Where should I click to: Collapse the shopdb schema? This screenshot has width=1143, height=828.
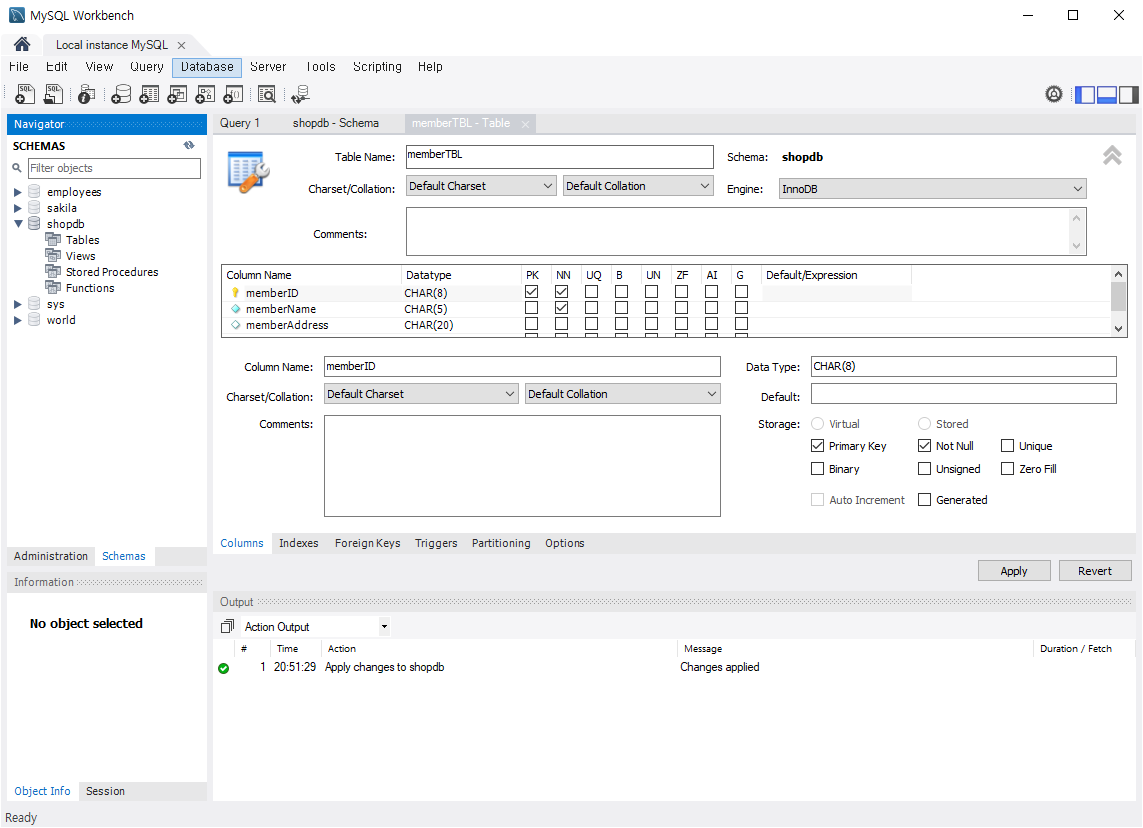coord(17,224)
